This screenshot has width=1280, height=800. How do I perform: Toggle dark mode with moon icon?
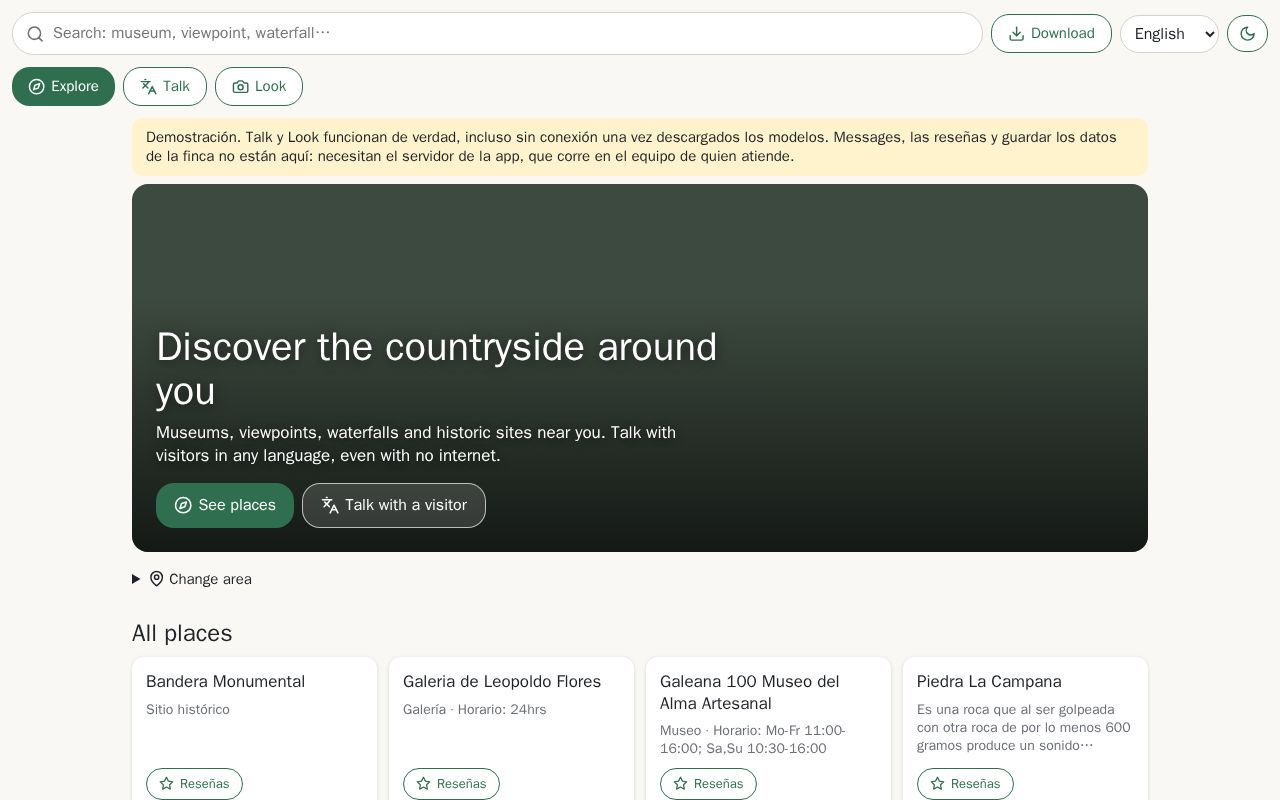[1247, 34]
